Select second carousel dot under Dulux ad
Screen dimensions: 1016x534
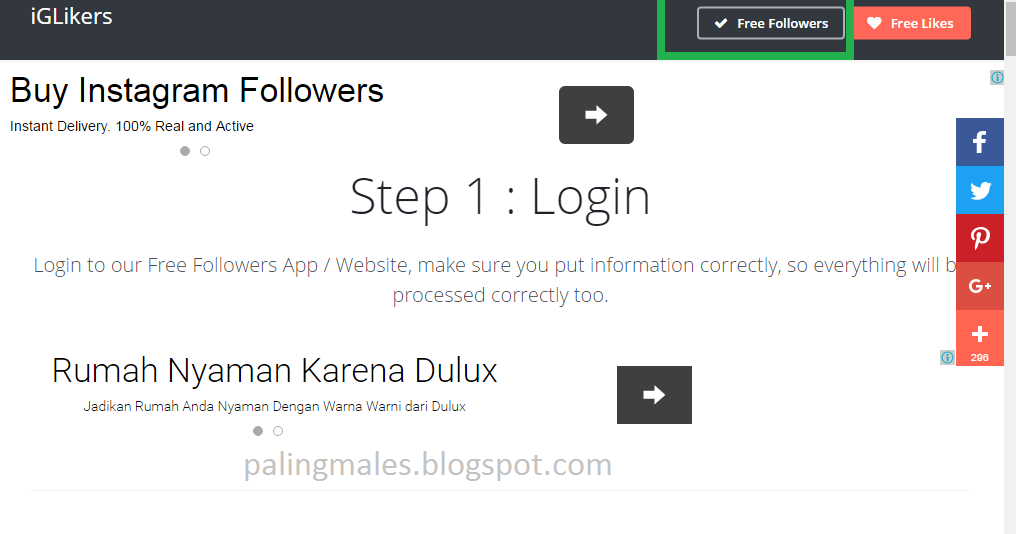278,431
